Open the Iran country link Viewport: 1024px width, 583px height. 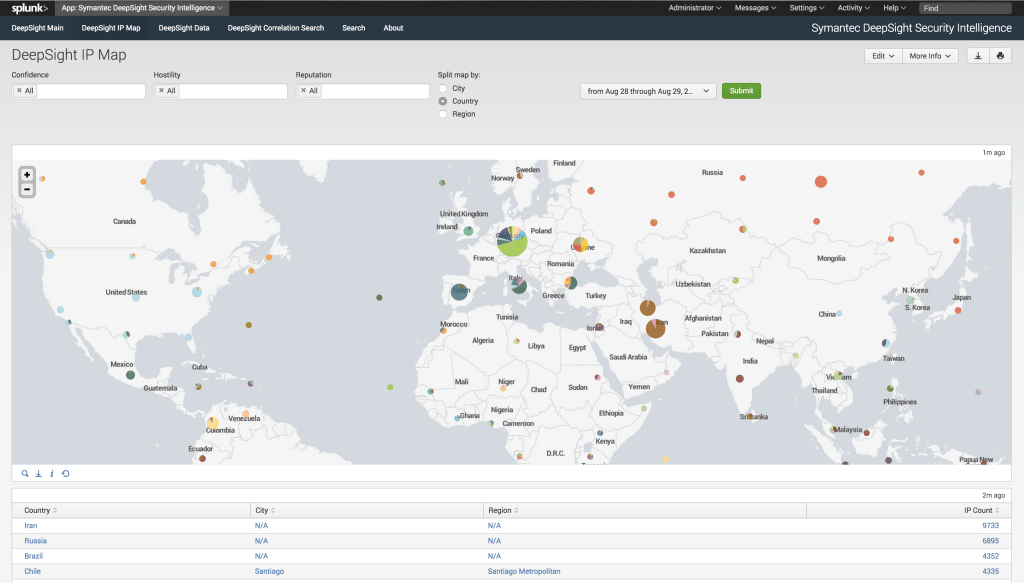[31, 526]
